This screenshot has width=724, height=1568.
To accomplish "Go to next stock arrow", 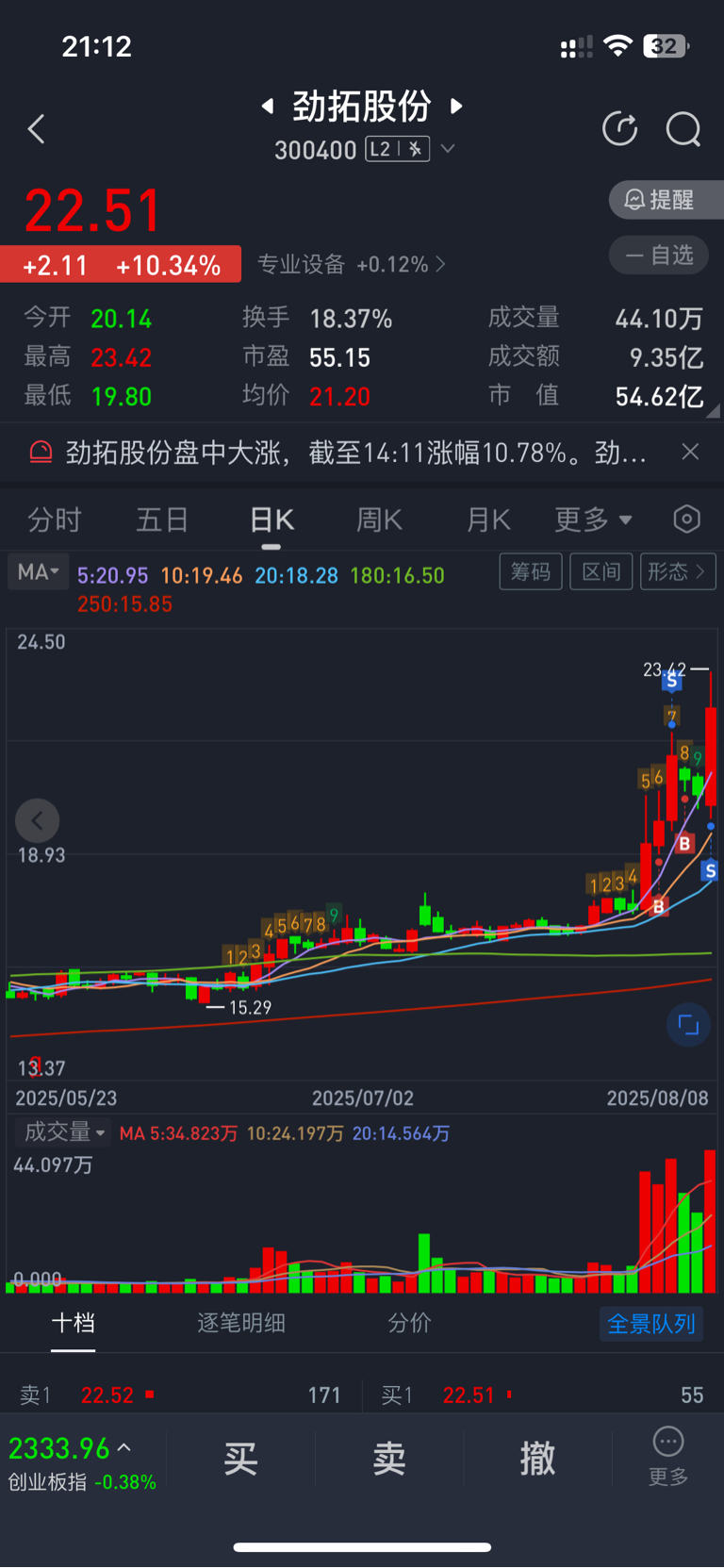I will (457, 106).
